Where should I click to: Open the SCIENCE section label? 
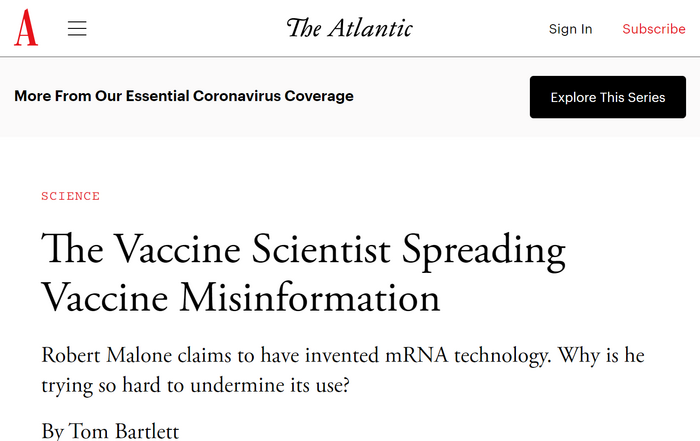point(70,196)
